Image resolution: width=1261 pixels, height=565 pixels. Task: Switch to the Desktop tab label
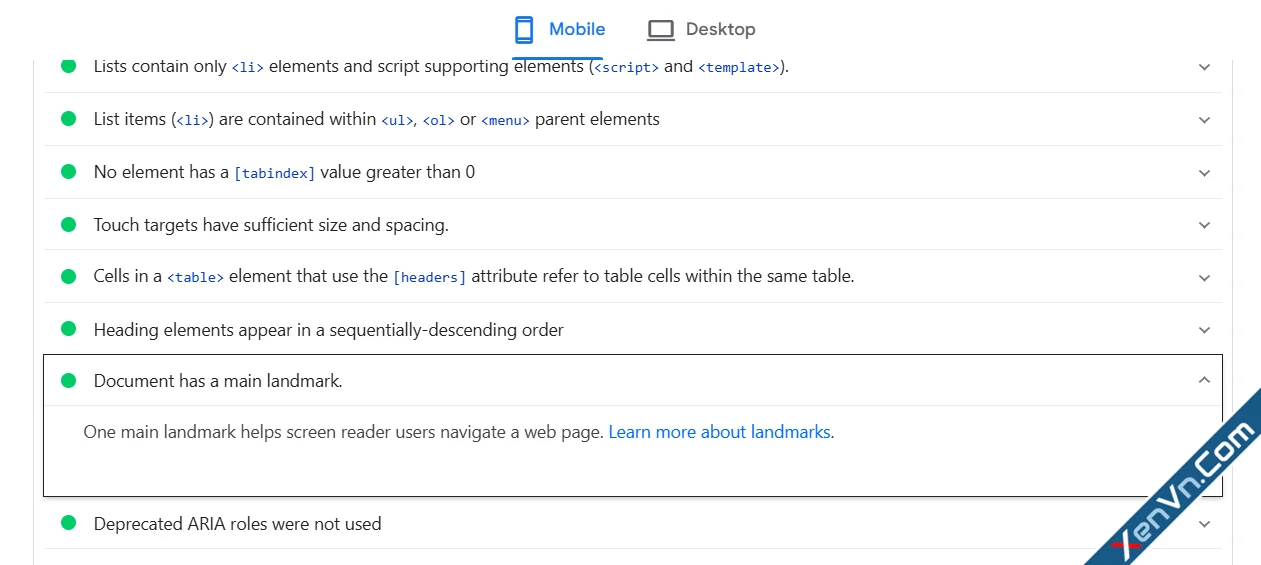tap(720, 30)
